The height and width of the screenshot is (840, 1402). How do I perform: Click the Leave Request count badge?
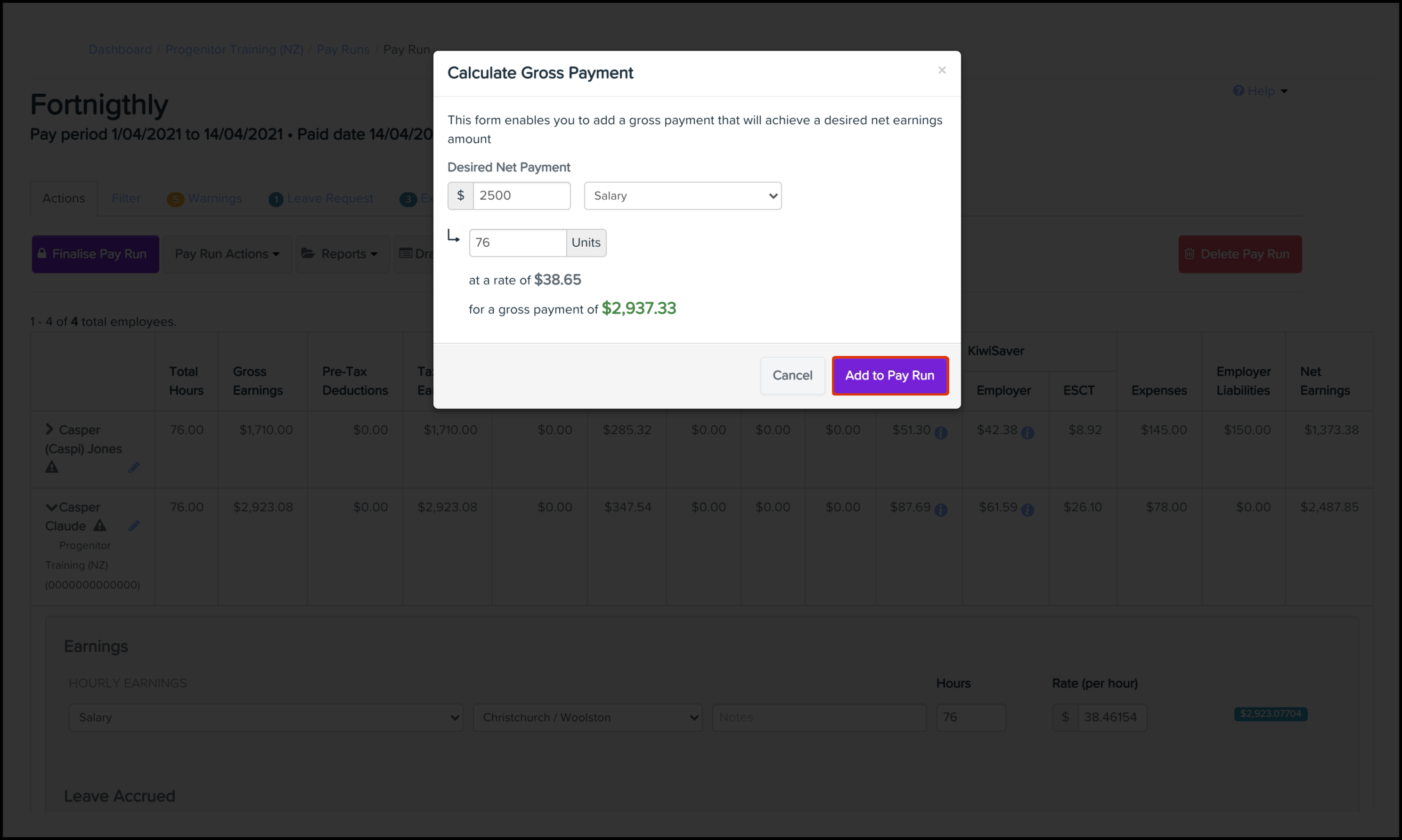pos(276,199)
